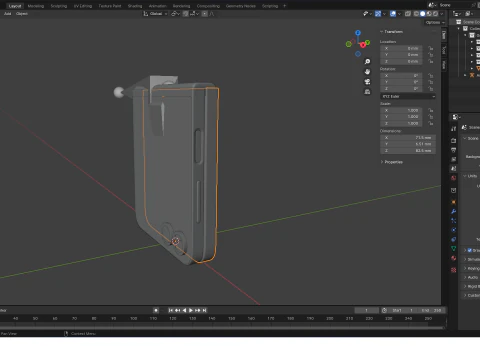Switch to the Modeling workspace tab
This screenshot has height=360, width=480.
tap(36, 6)
